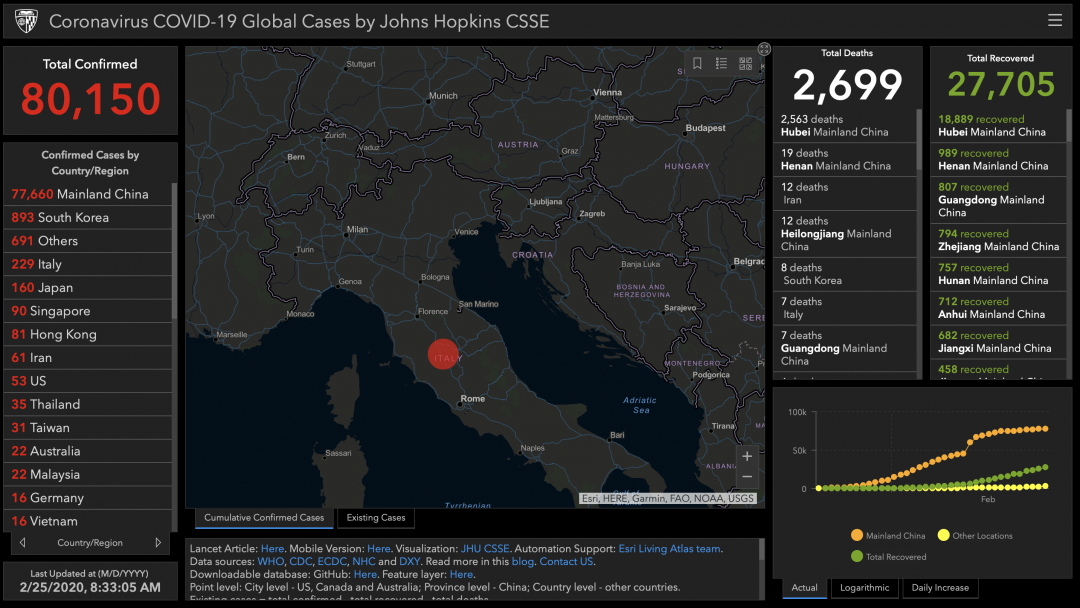This screenshot has width=1080, height=608.
Task: Select 22 Malaysia row
Action: 87,475
